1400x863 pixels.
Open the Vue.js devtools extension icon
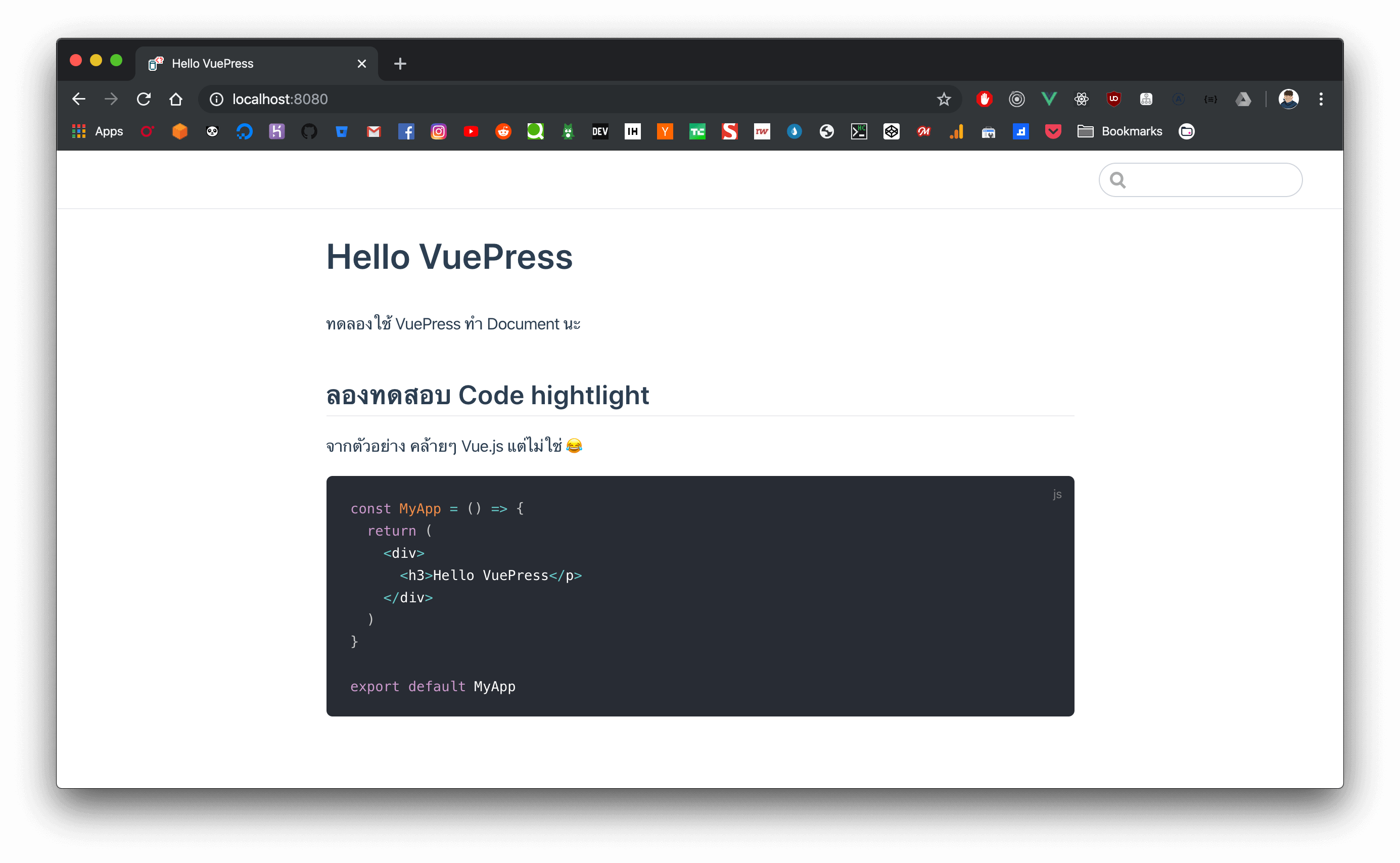(x=1049, y=100)
